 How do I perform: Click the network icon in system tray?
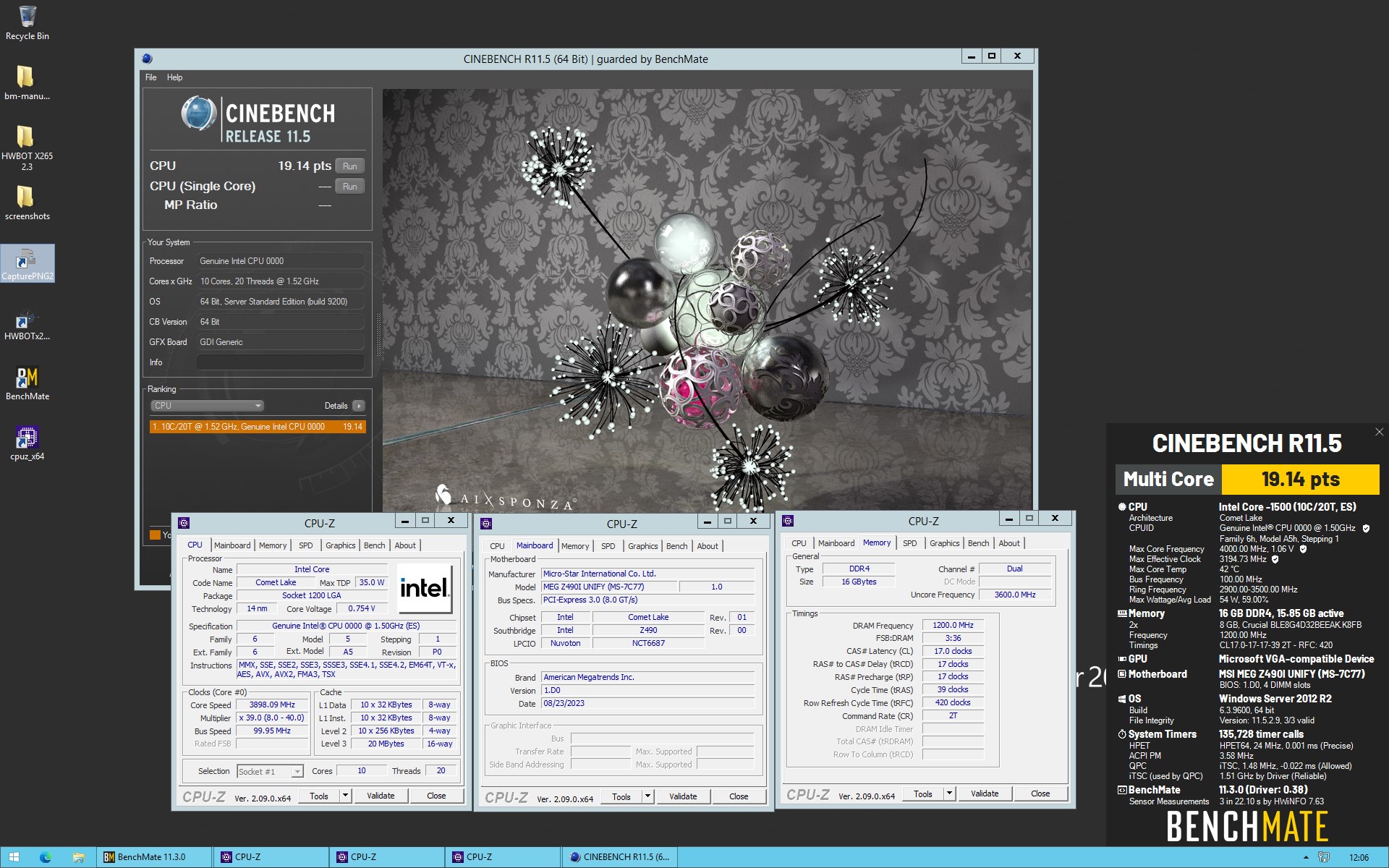1324,857
